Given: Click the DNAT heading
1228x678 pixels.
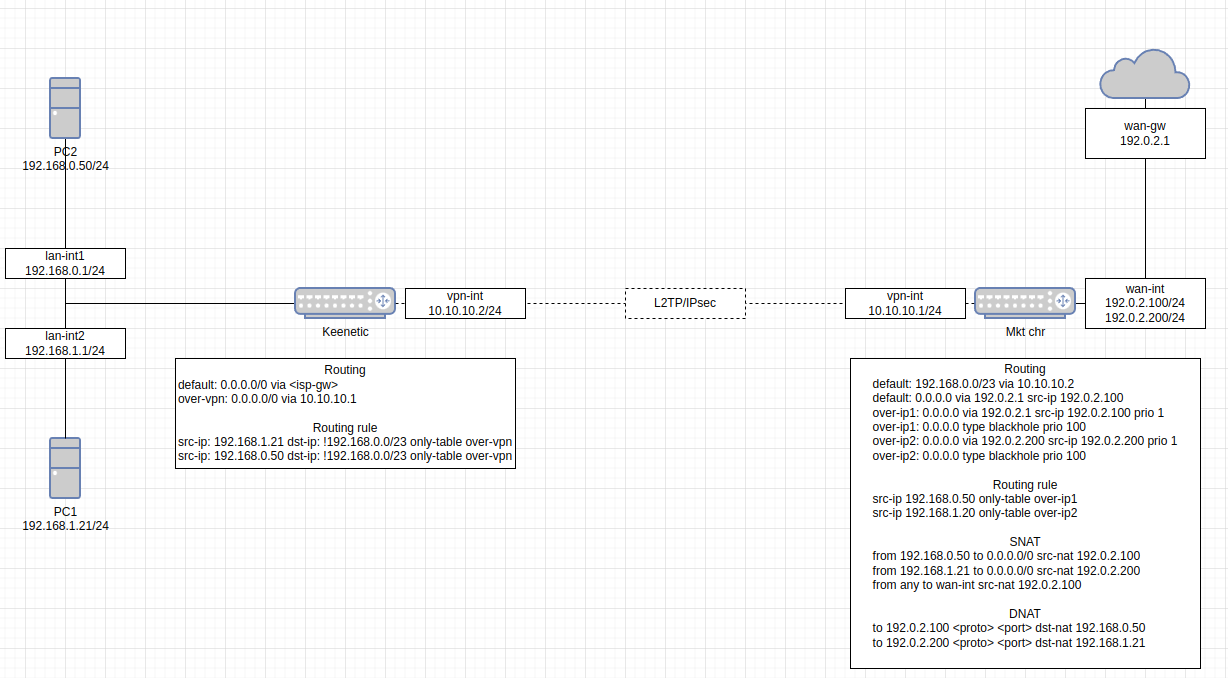Looking at the screenshot, I should (x=1025, y=613).
